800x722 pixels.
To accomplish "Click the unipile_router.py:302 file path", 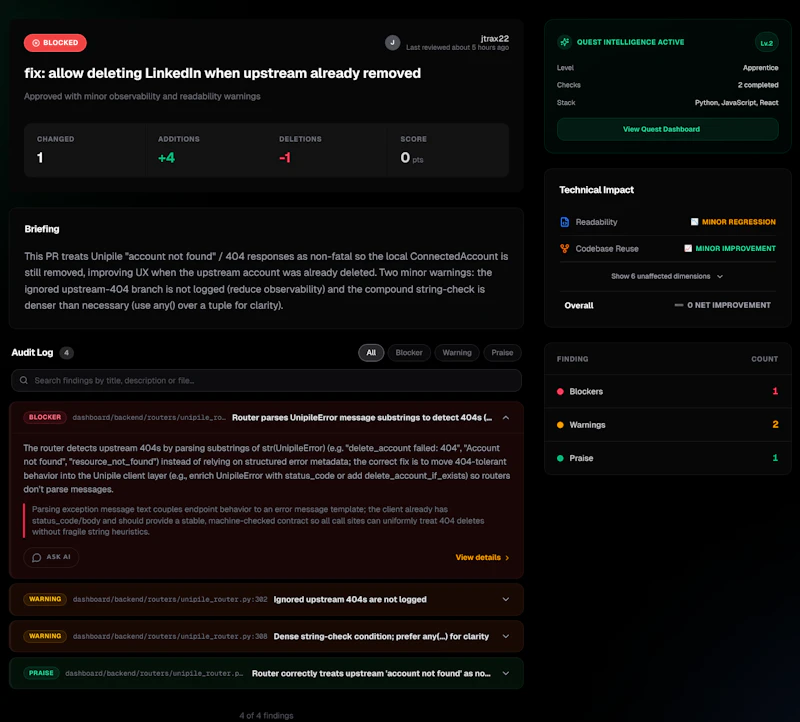I will coord(170,600).
